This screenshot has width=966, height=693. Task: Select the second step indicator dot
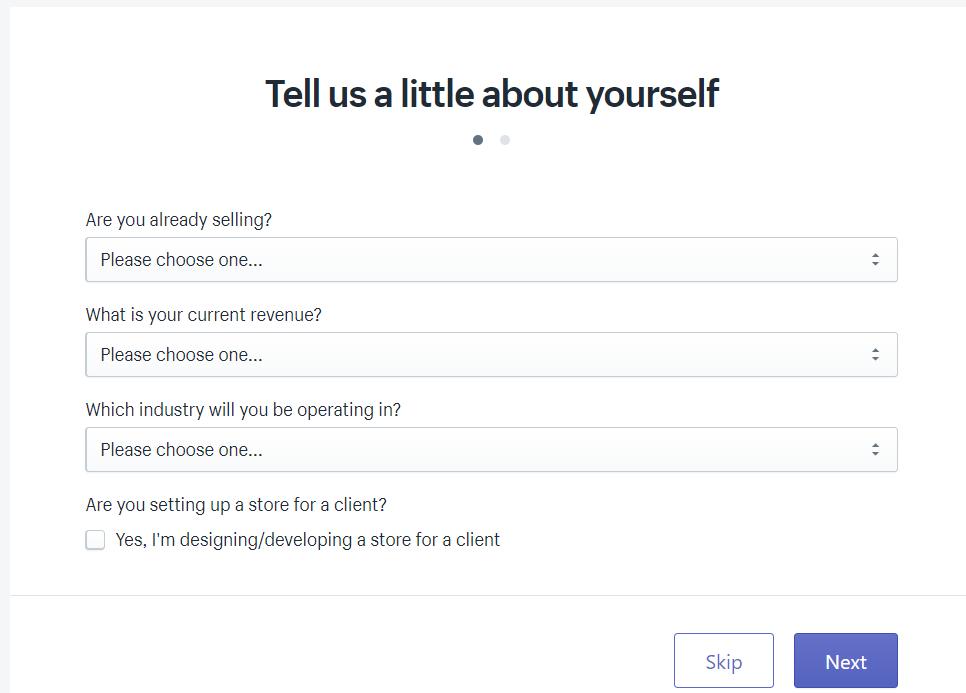[x=505, y=140]
